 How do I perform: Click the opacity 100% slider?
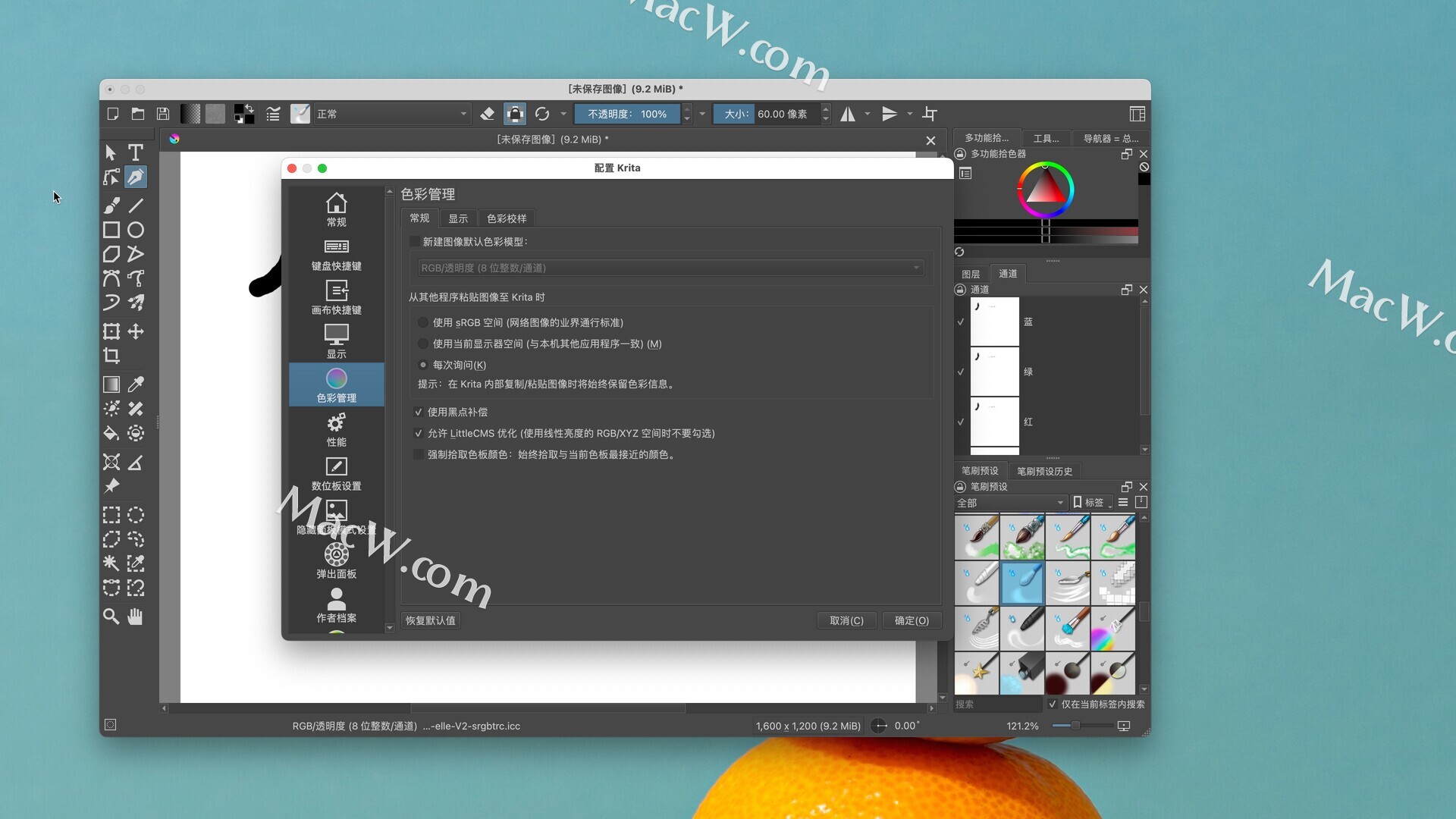[628, 114]
